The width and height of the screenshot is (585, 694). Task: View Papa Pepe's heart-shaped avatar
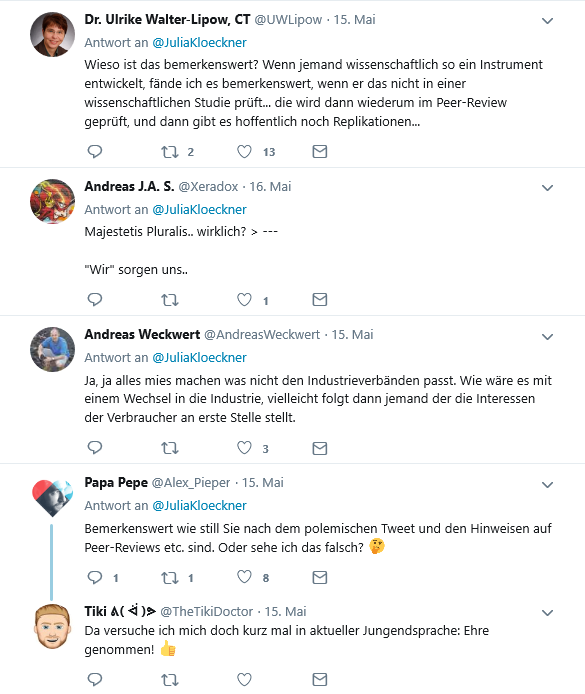click(x=52, y=498)
